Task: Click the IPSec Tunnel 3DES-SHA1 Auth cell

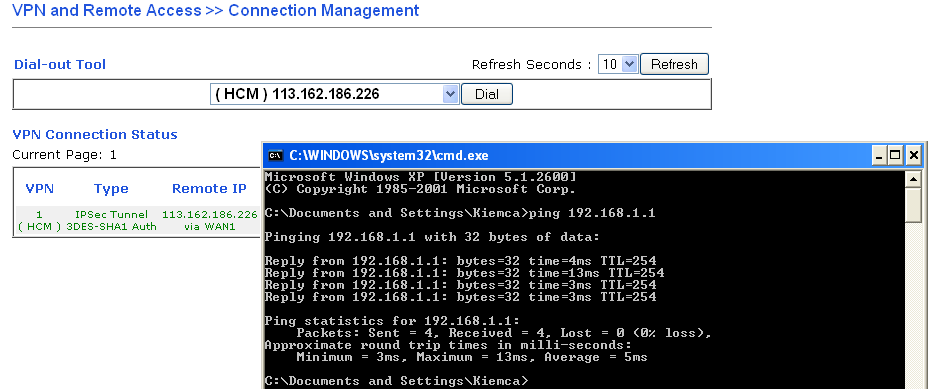Action: click(111, 220)
